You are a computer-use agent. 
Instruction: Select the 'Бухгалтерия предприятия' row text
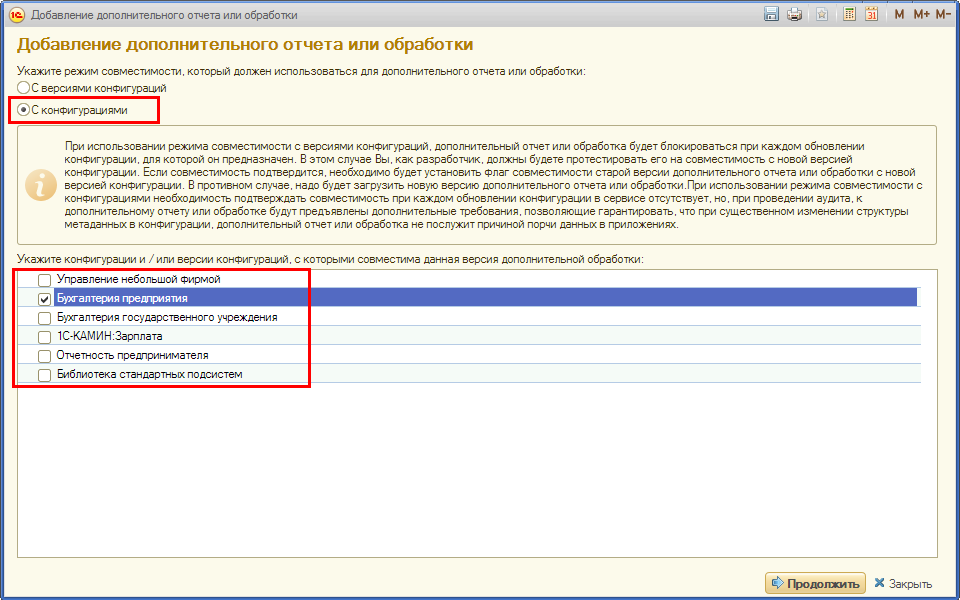[x=122, y=298]
